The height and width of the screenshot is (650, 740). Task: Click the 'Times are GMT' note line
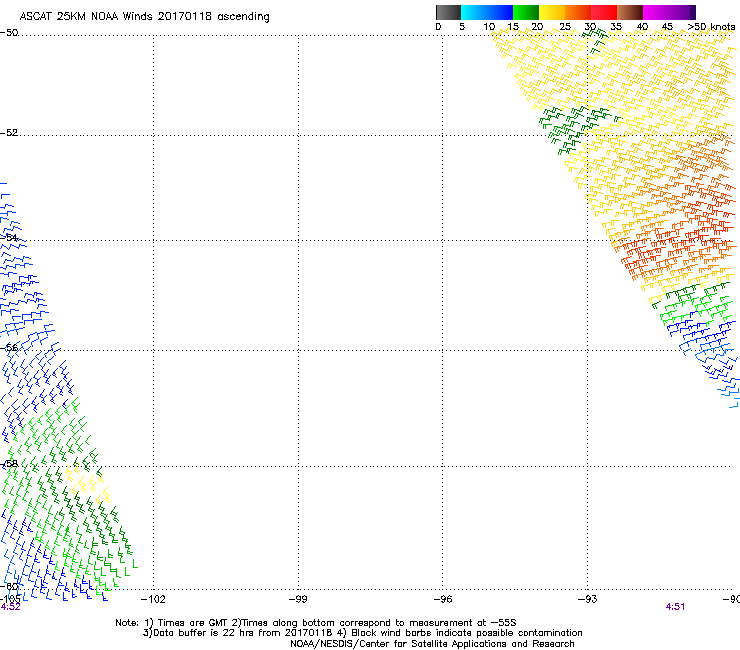(316, 623)
